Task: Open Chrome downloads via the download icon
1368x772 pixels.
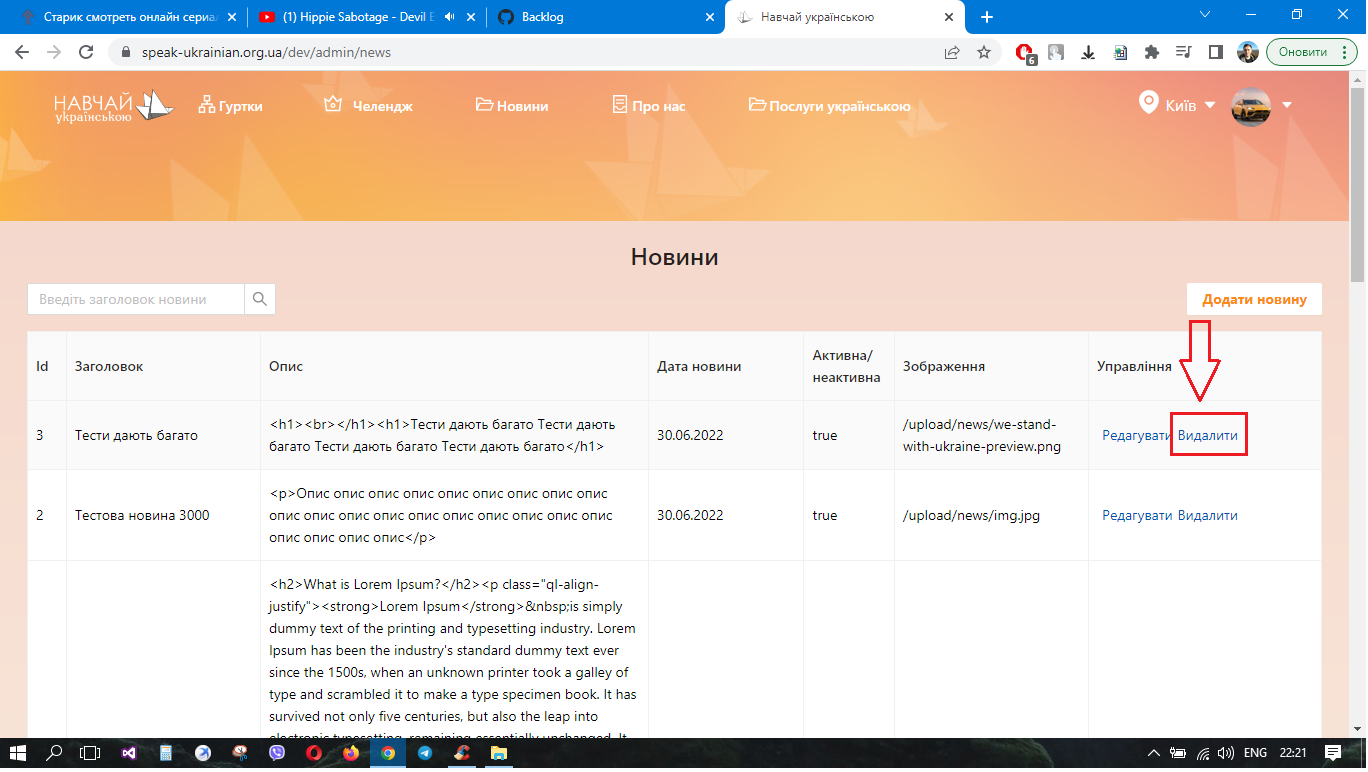Action: (1087, 51)
